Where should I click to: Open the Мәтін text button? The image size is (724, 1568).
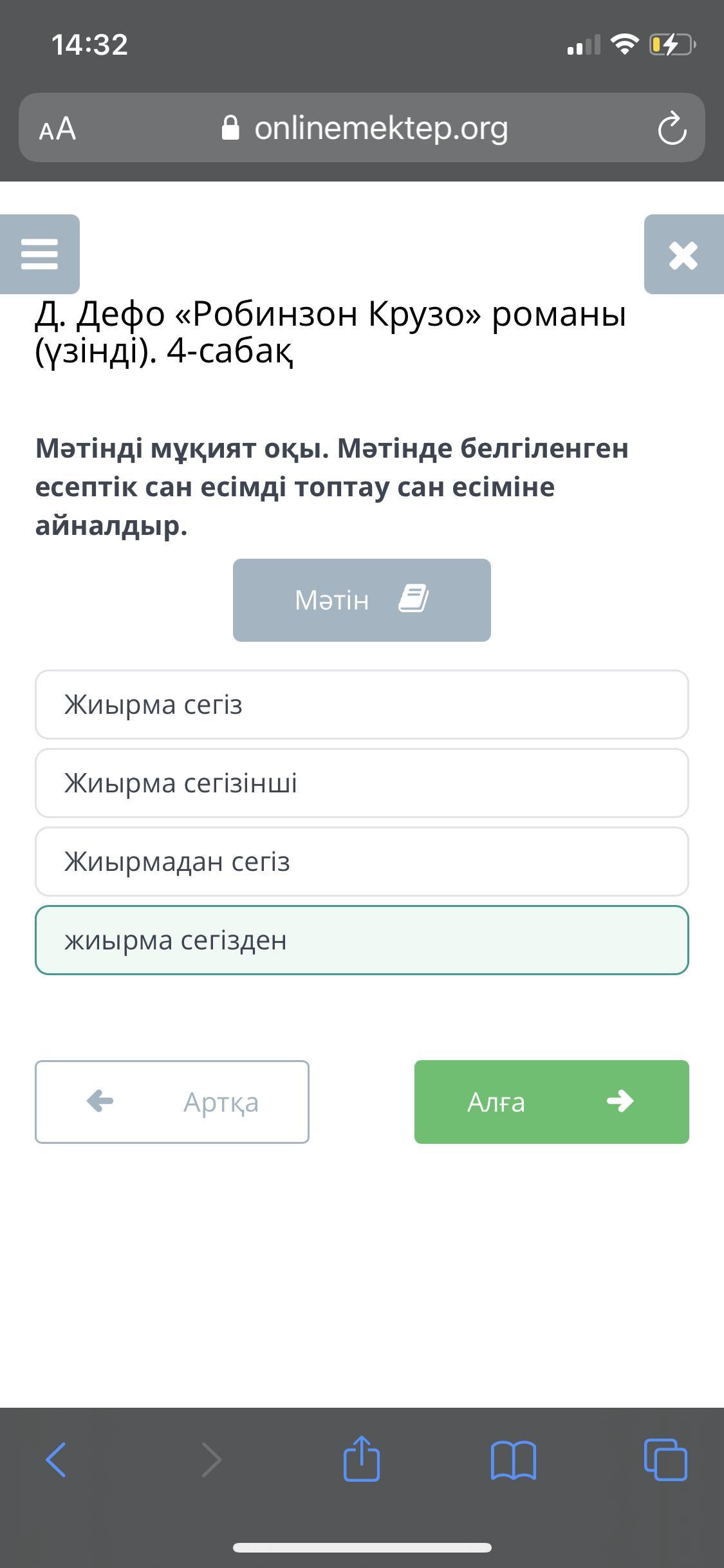(x=362, y=600)
